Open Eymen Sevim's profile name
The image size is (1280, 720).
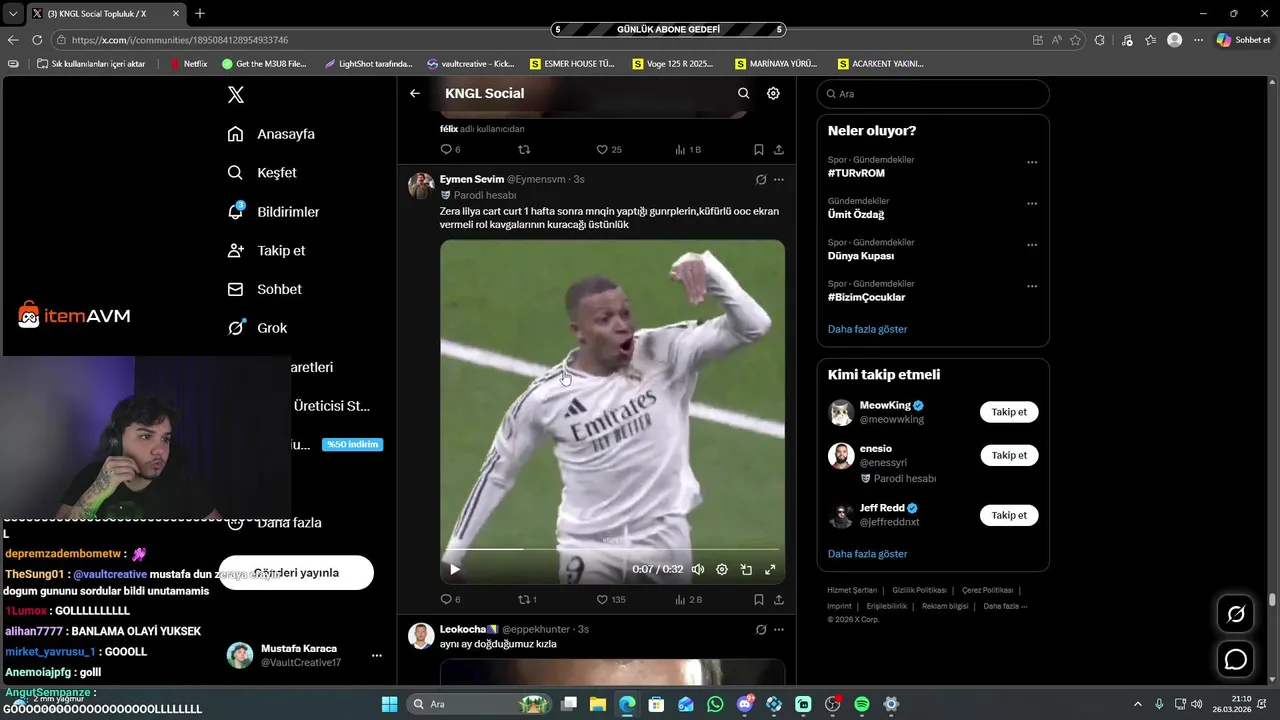472,179
